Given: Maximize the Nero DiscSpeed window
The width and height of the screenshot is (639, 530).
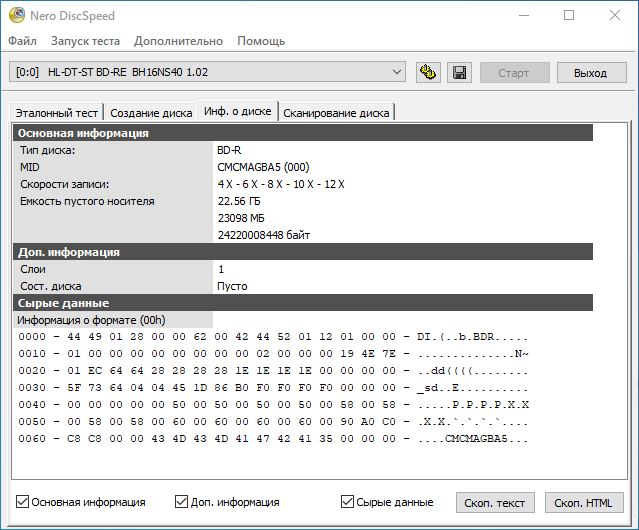Looking at the screenshot, I should pyautogui.click(x=569, y=15).
